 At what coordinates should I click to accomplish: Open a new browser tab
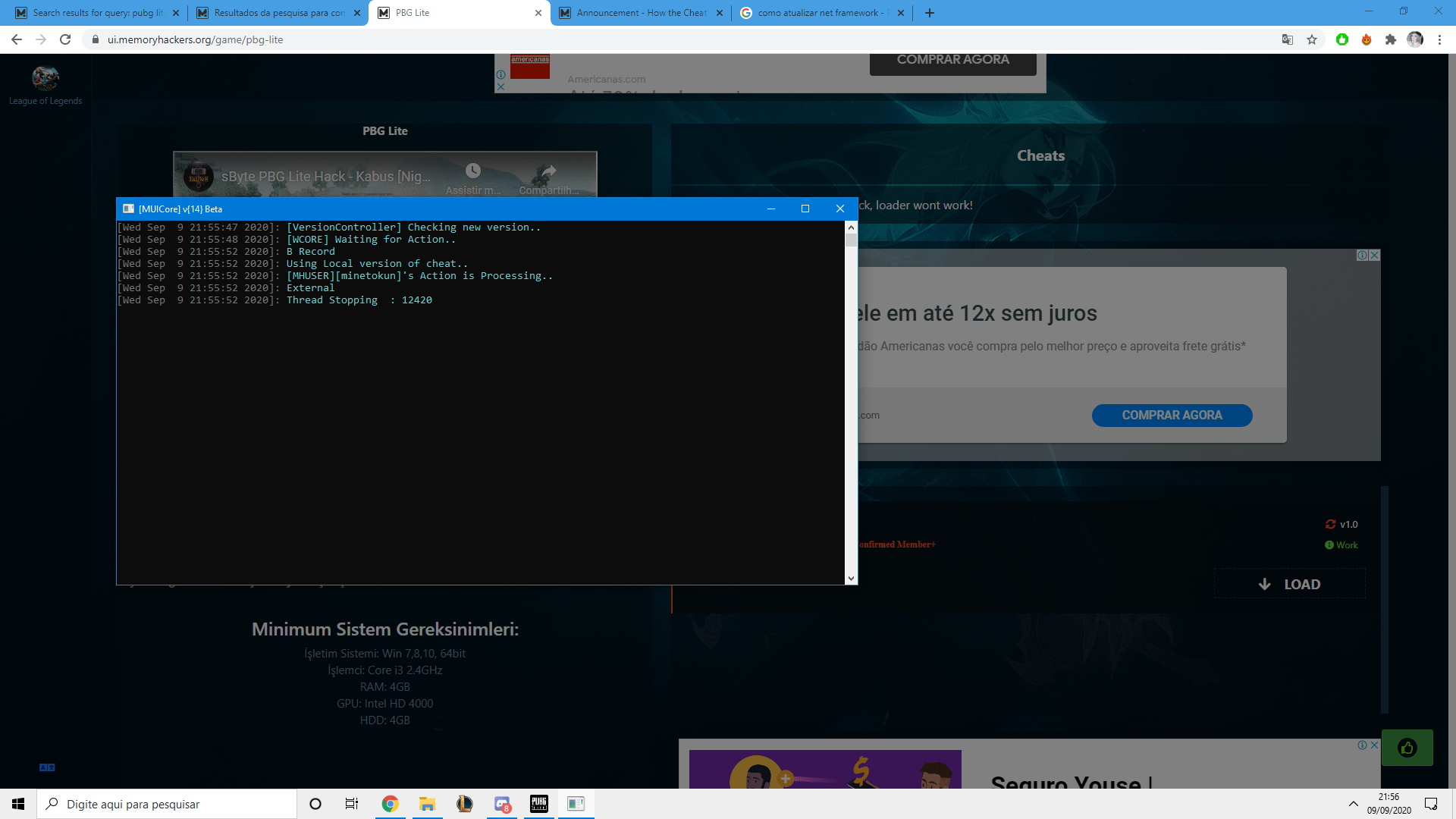930,13
